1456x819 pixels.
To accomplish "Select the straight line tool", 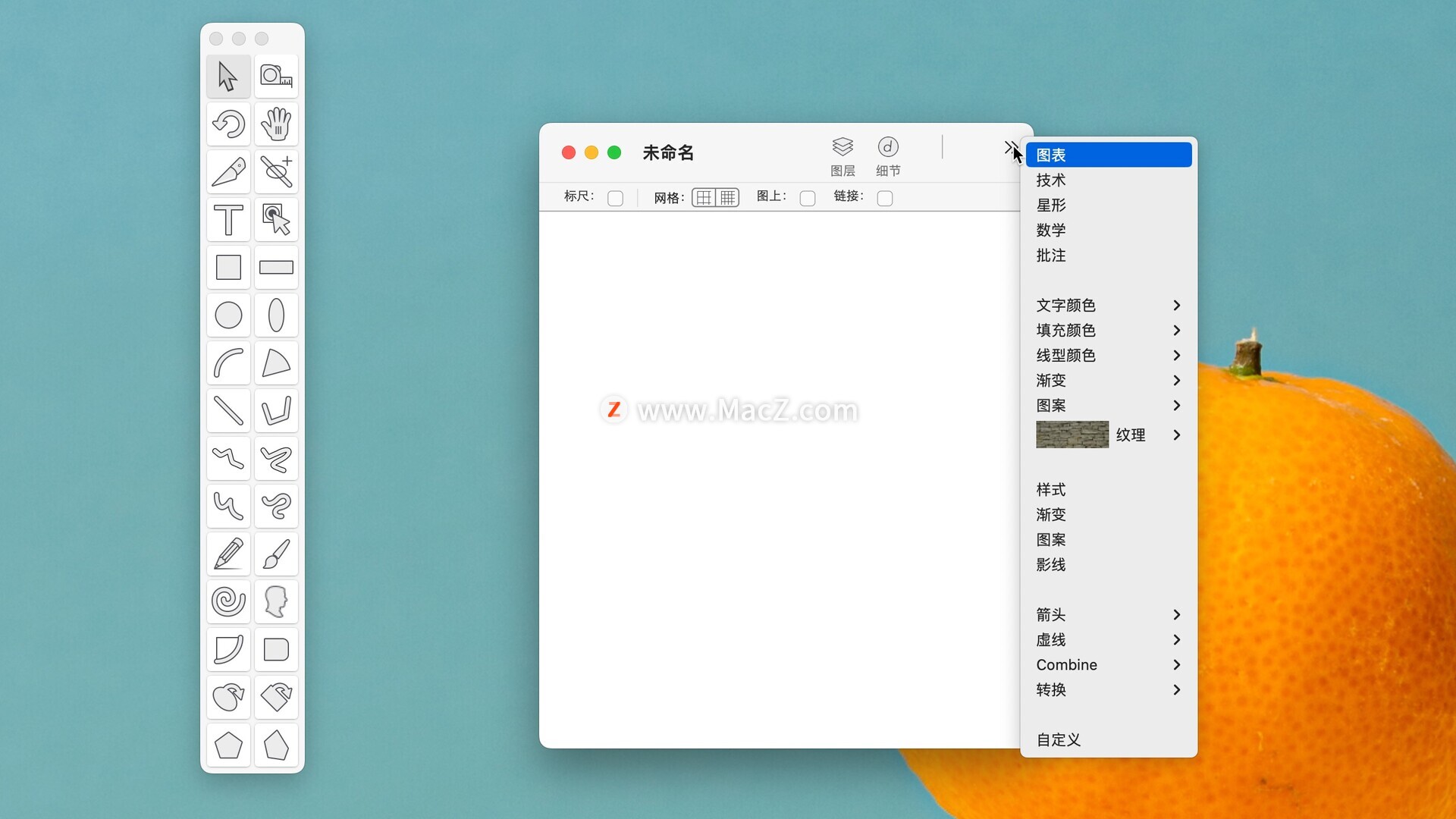I will pos(228,410).
